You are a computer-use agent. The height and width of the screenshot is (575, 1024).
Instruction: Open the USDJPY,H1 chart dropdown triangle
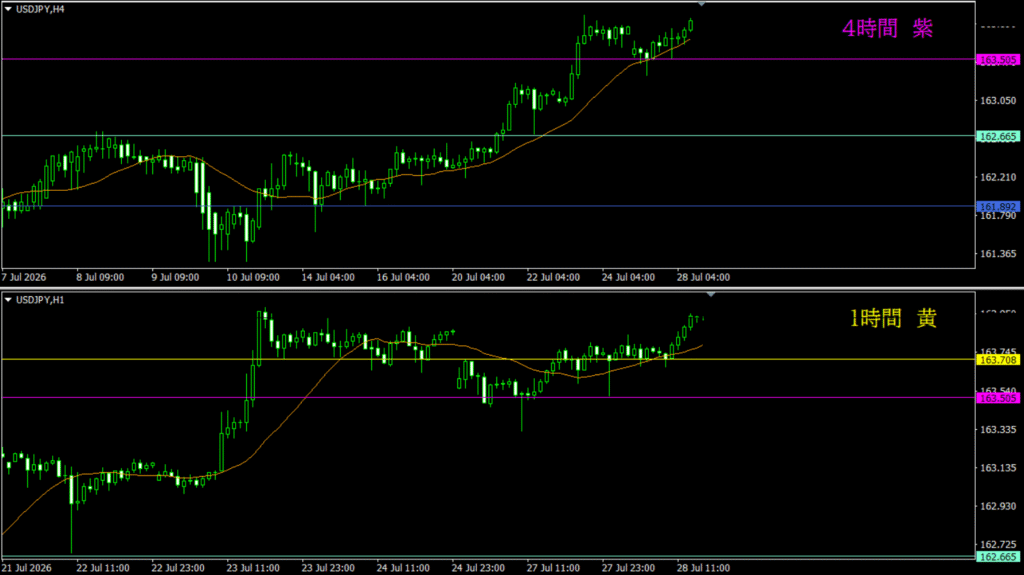coord(8,300)
